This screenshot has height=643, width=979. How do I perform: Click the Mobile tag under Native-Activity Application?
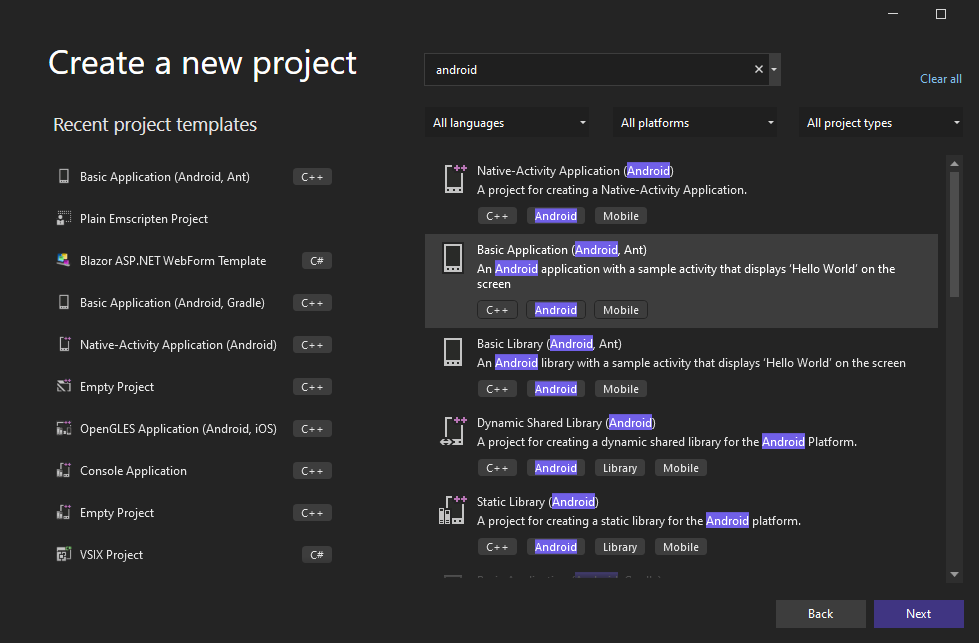pyautogui.click(x=621, y=216)
